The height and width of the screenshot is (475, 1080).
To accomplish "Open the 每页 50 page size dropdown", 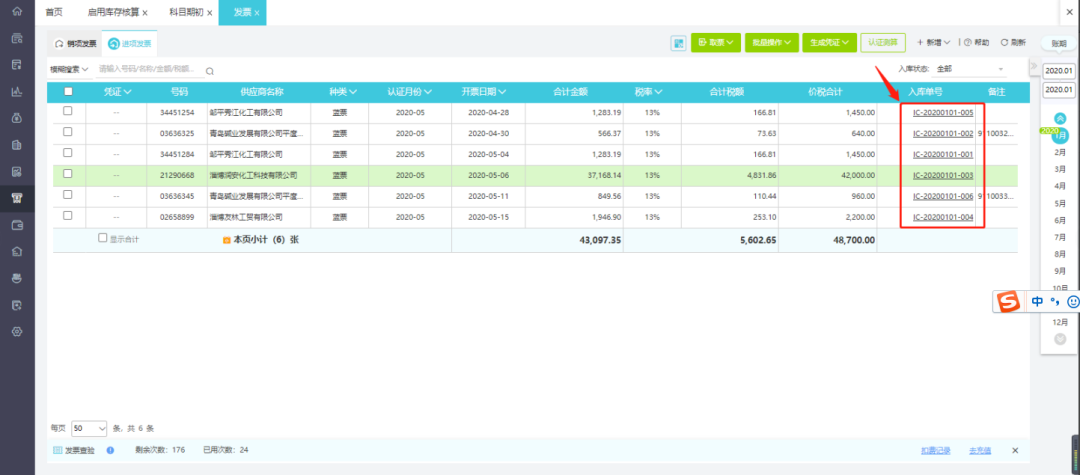I will click(x=90, y=428).
